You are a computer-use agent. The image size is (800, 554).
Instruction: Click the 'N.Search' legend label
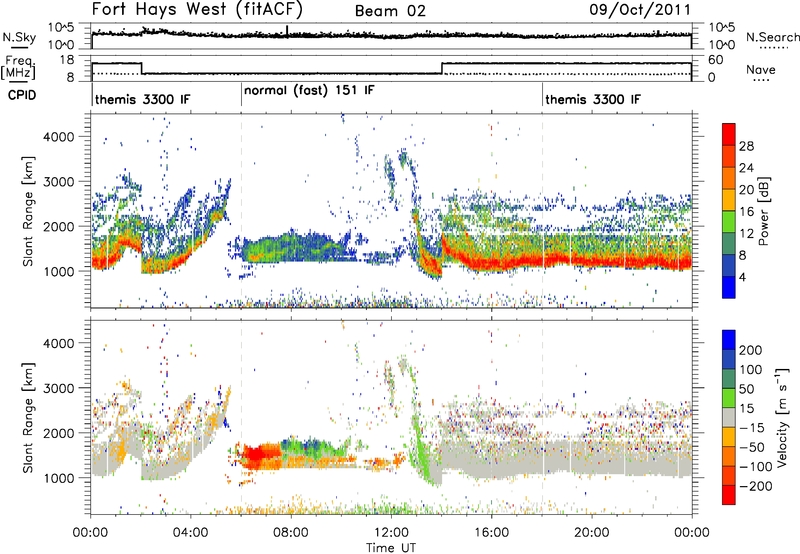pyautogui.click(x=772, y=37)
